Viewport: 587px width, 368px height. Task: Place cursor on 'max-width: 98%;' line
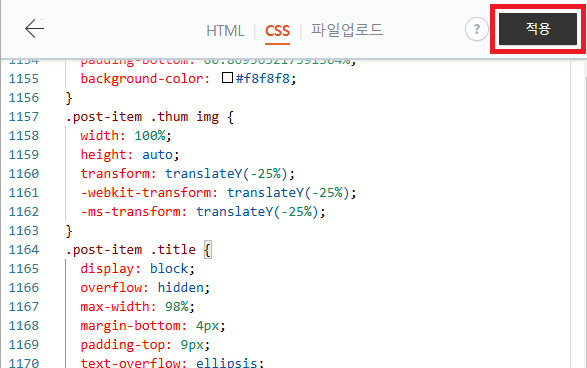(137, 307)
